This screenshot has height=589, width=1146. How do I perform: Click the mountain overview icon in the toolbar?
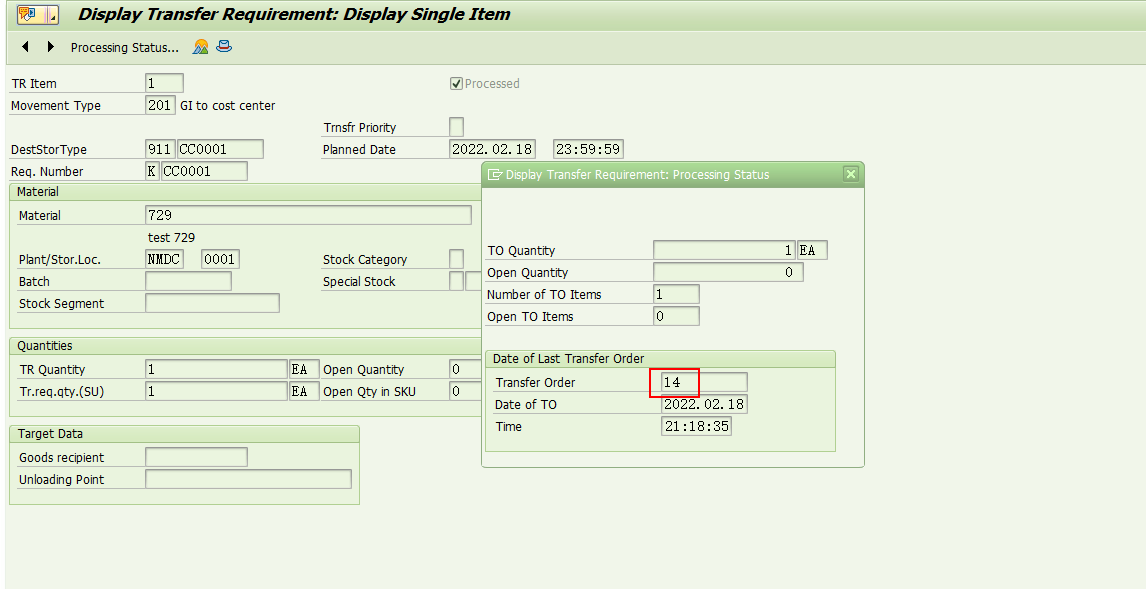[x=201, y=47]
